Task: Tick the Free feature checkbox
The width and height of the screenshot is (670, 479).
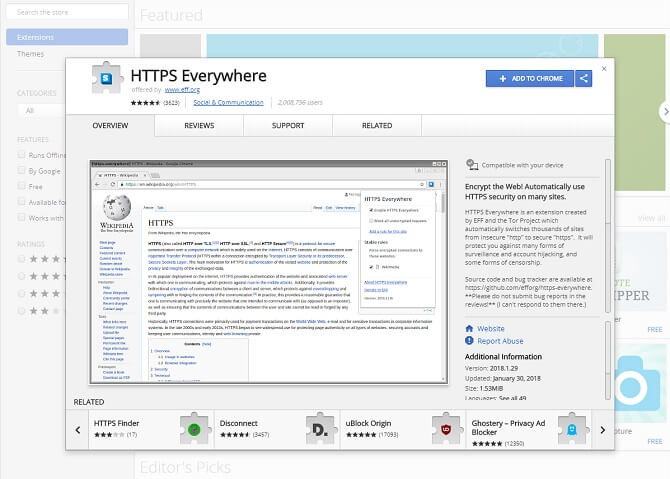Action: tap(23, 186)
